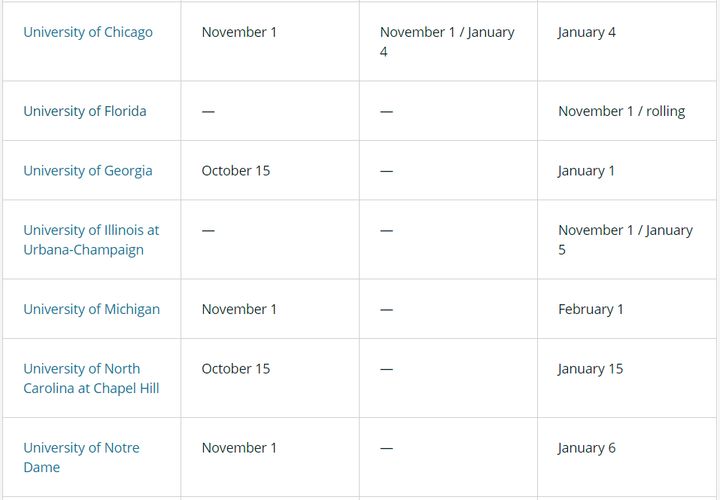
Task: Click Chicago's first-column "November 1" date cell
Action: [239, 32]
